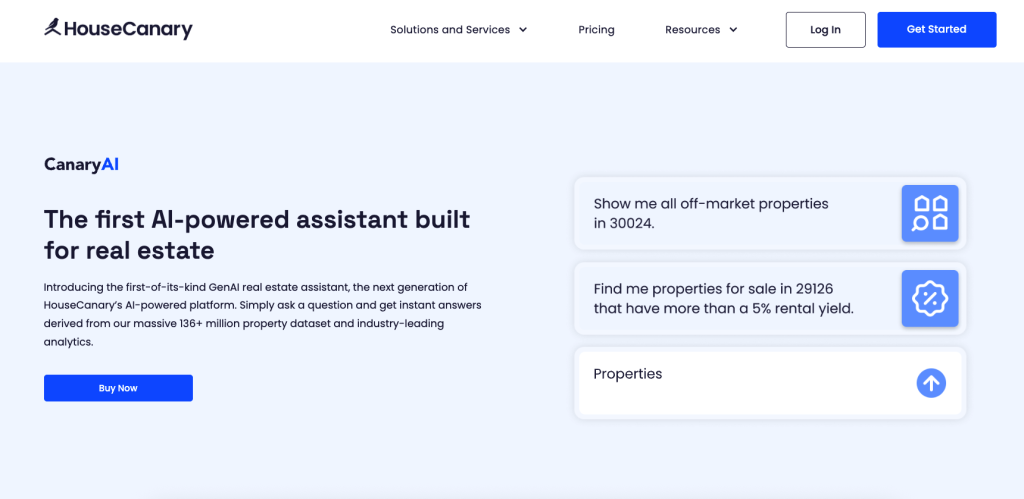Click the 'in 30024.' zip code text
1024x499 pixels.
tap(624, 223)
